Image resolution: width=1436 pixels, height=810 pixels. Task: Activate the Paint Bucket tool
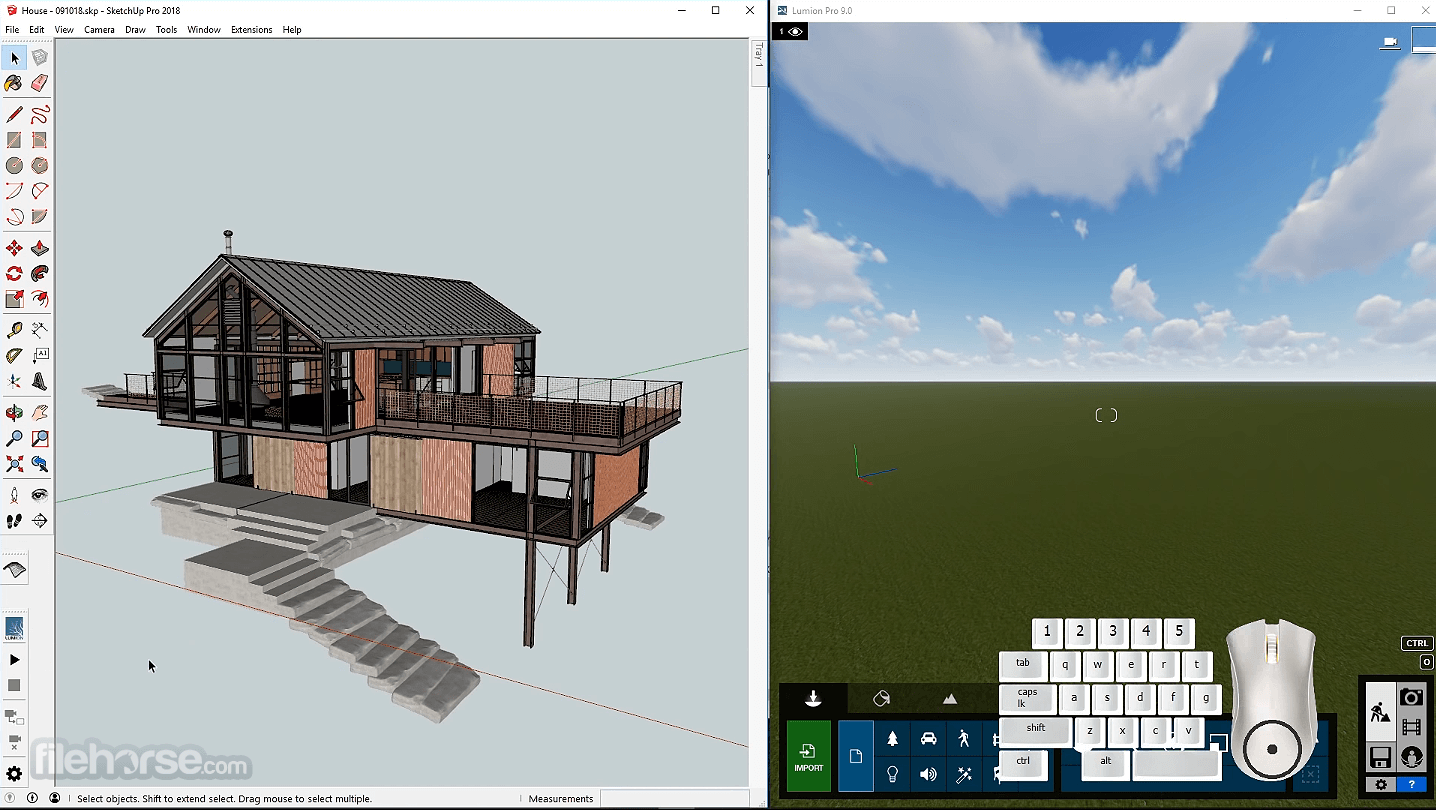pos(14,83)
